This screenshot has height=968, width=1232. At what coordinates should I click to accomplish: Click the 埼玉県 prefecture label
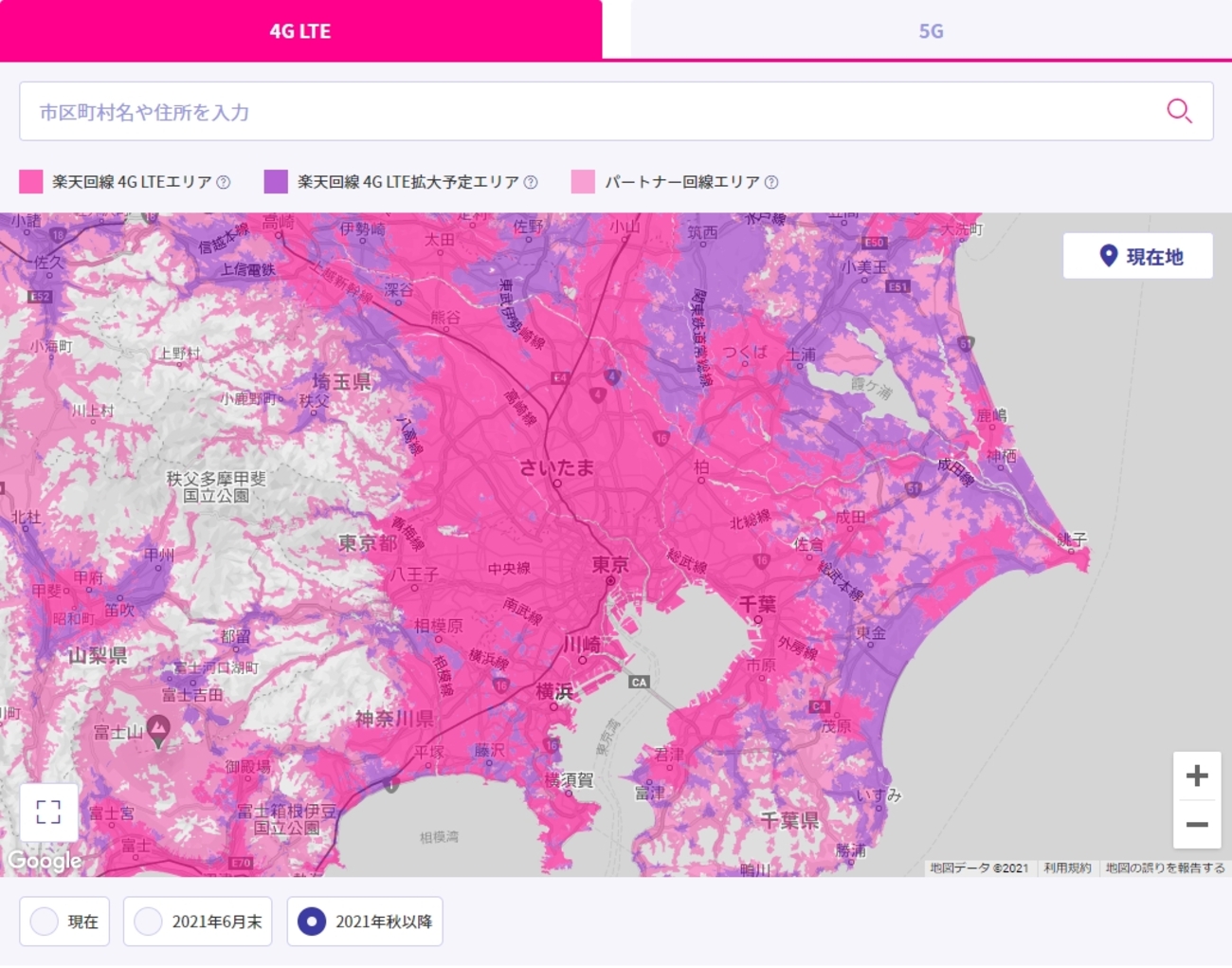[342, 381]
